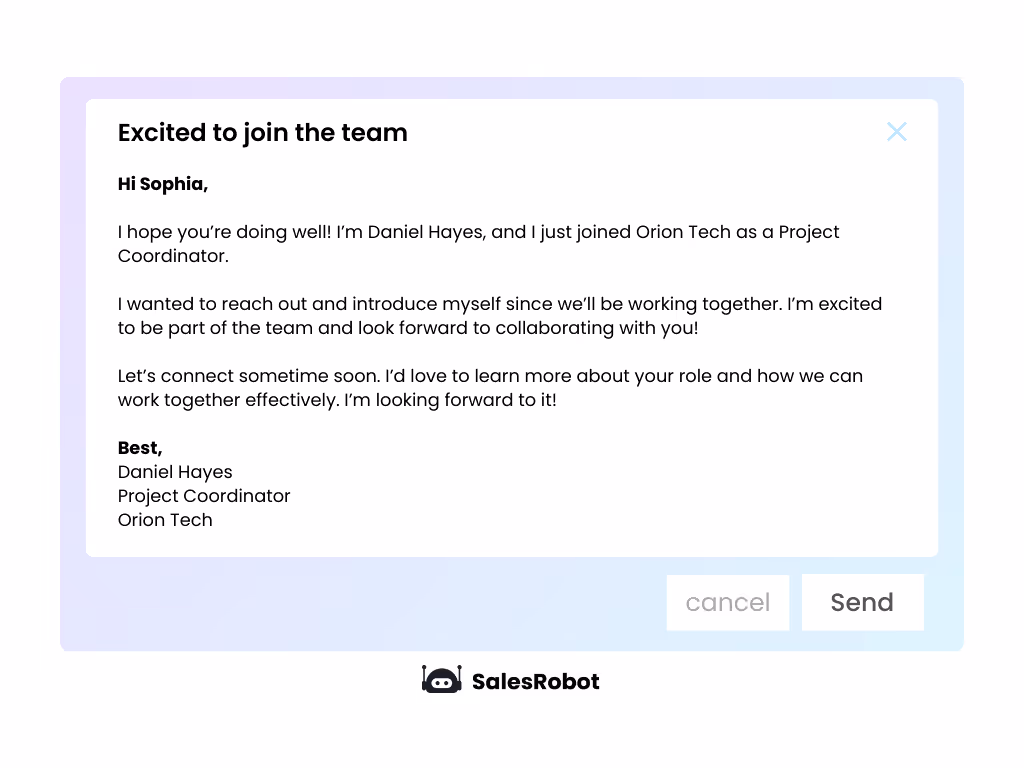
Task: Click the Project Coordinator signature line
Action: point(204,495)
